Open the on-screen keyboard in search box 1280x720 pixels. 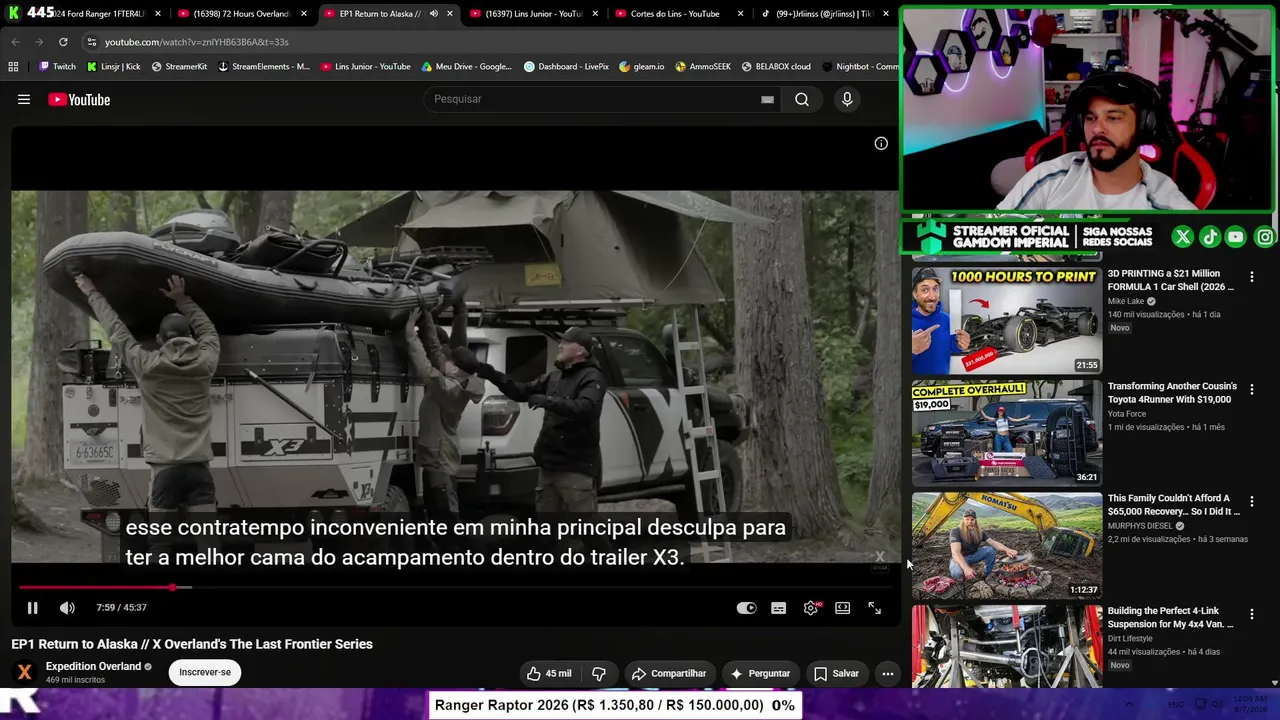tap(767, 99)
